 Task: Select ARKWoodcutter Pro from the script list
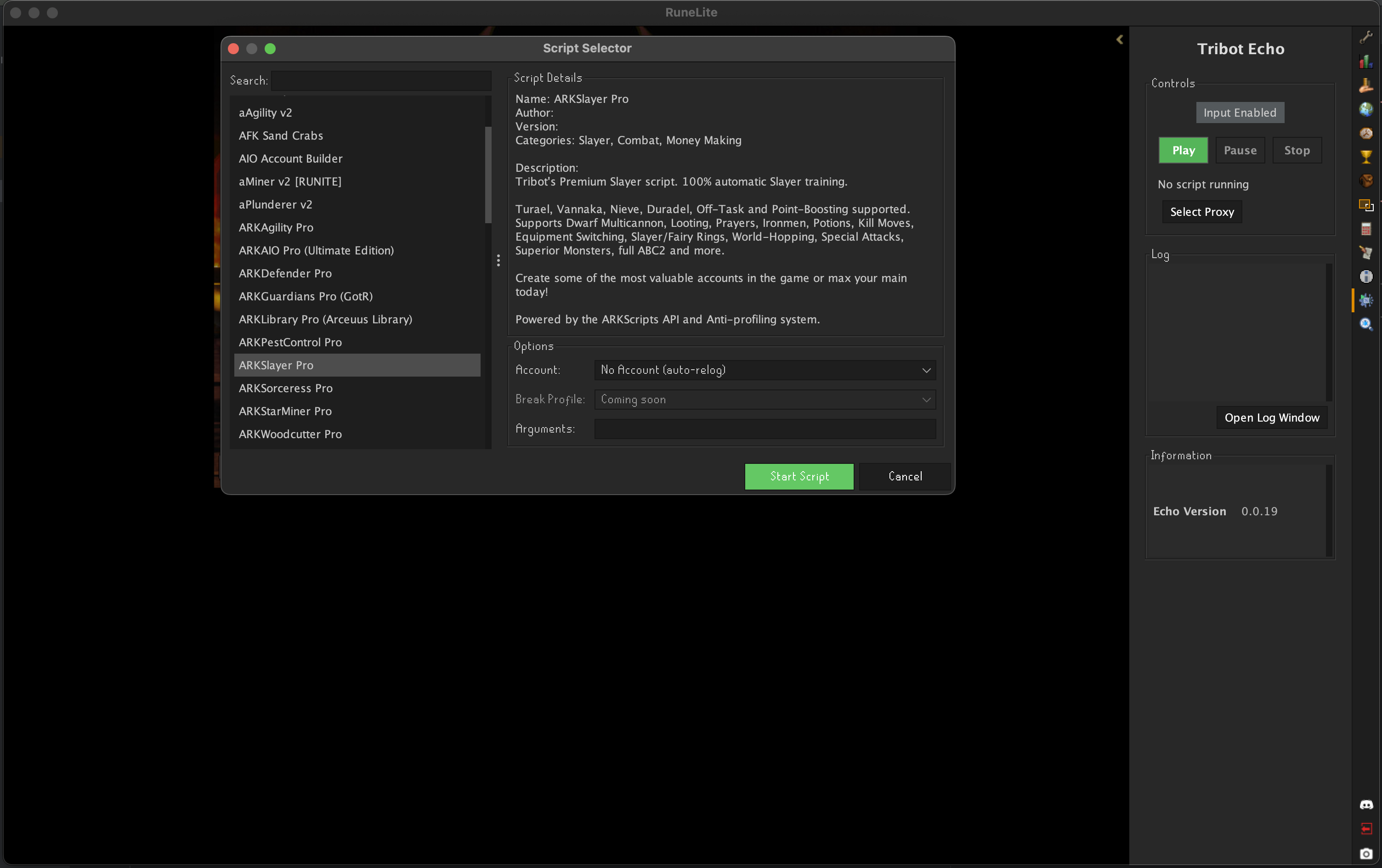(290, 434)
